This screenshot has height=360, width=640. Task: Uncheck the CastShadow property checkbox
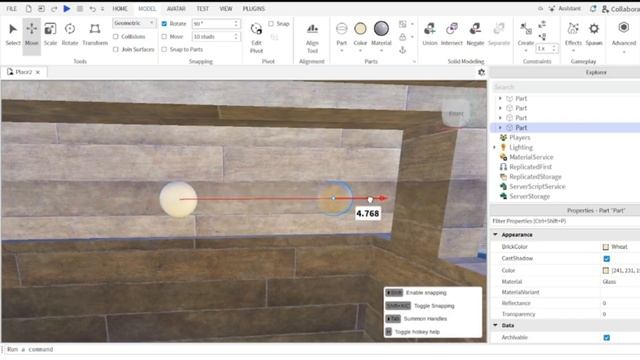[607, 258]
